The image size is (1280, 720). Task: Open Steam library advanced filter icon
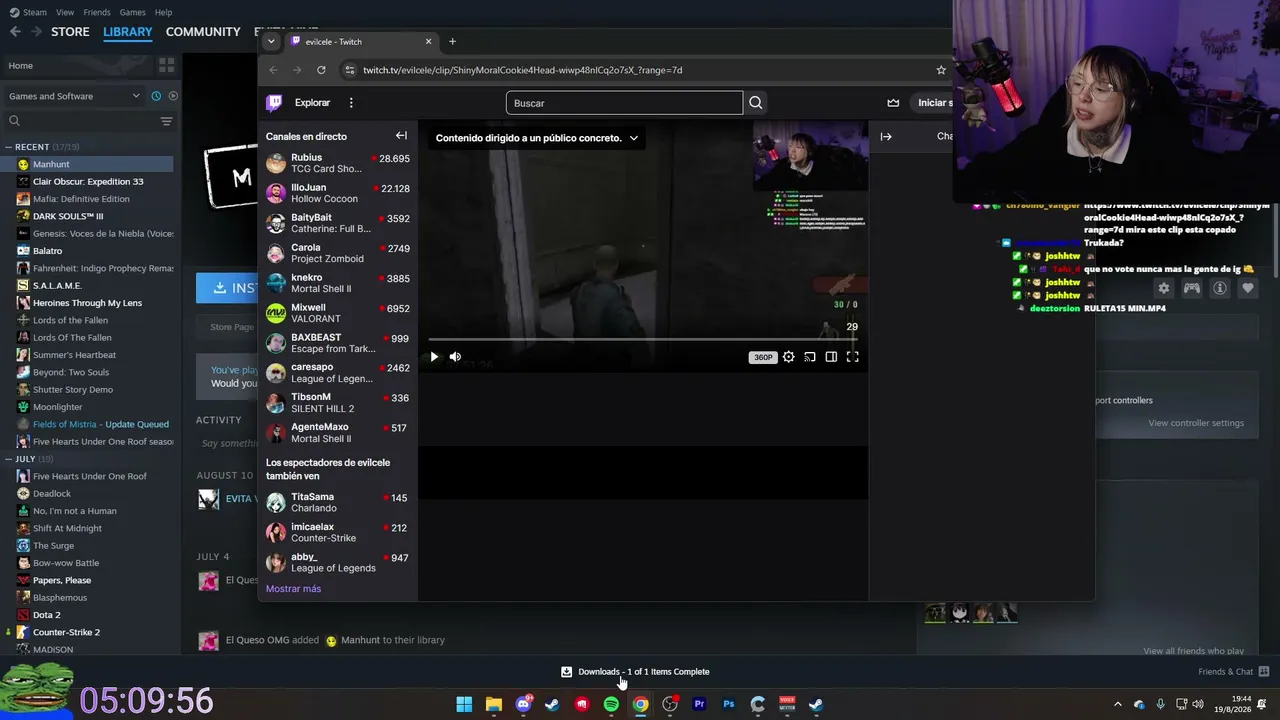166,121
